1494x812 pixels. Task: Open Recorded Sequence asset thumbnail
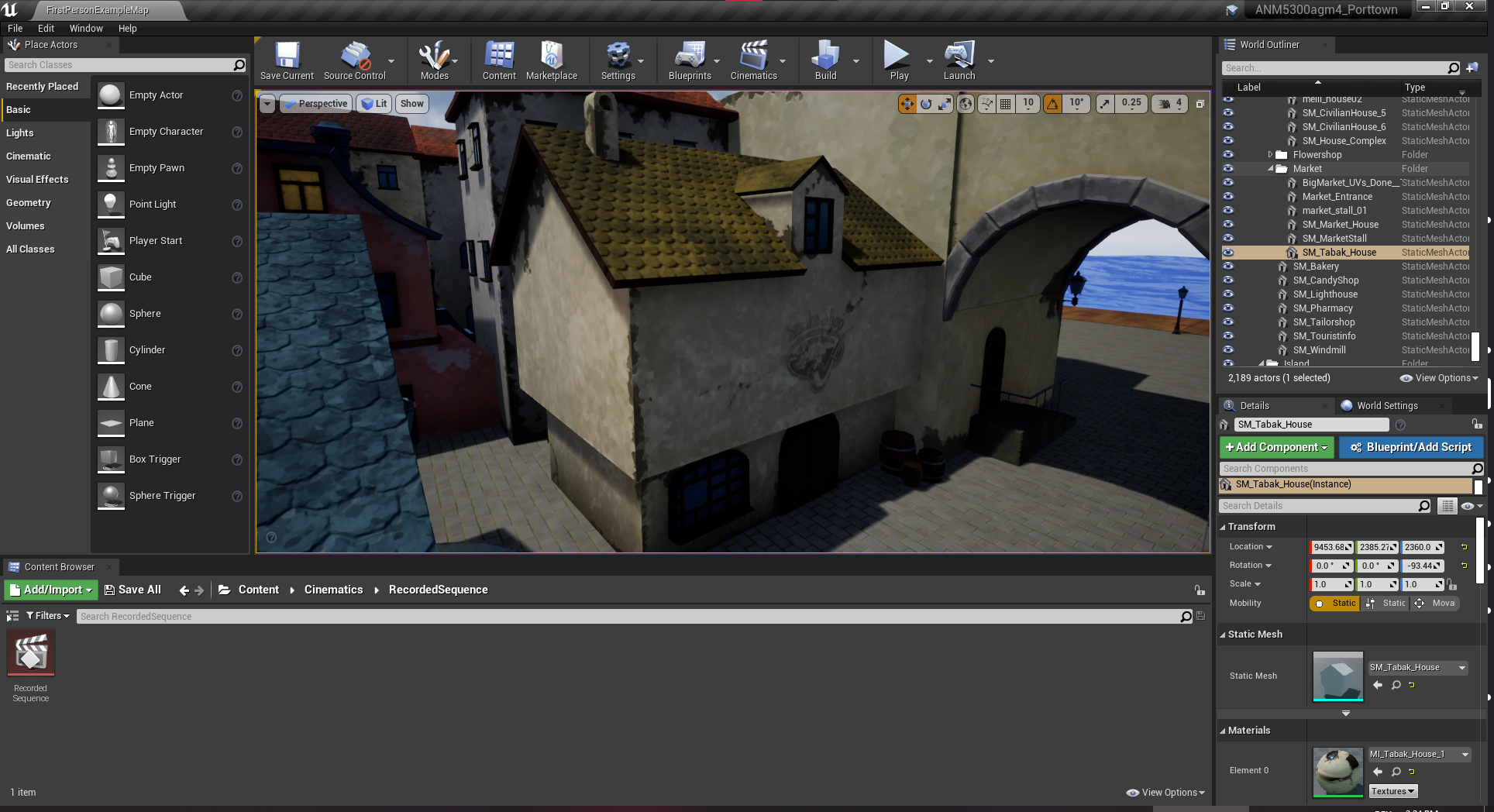click(31, 652)
